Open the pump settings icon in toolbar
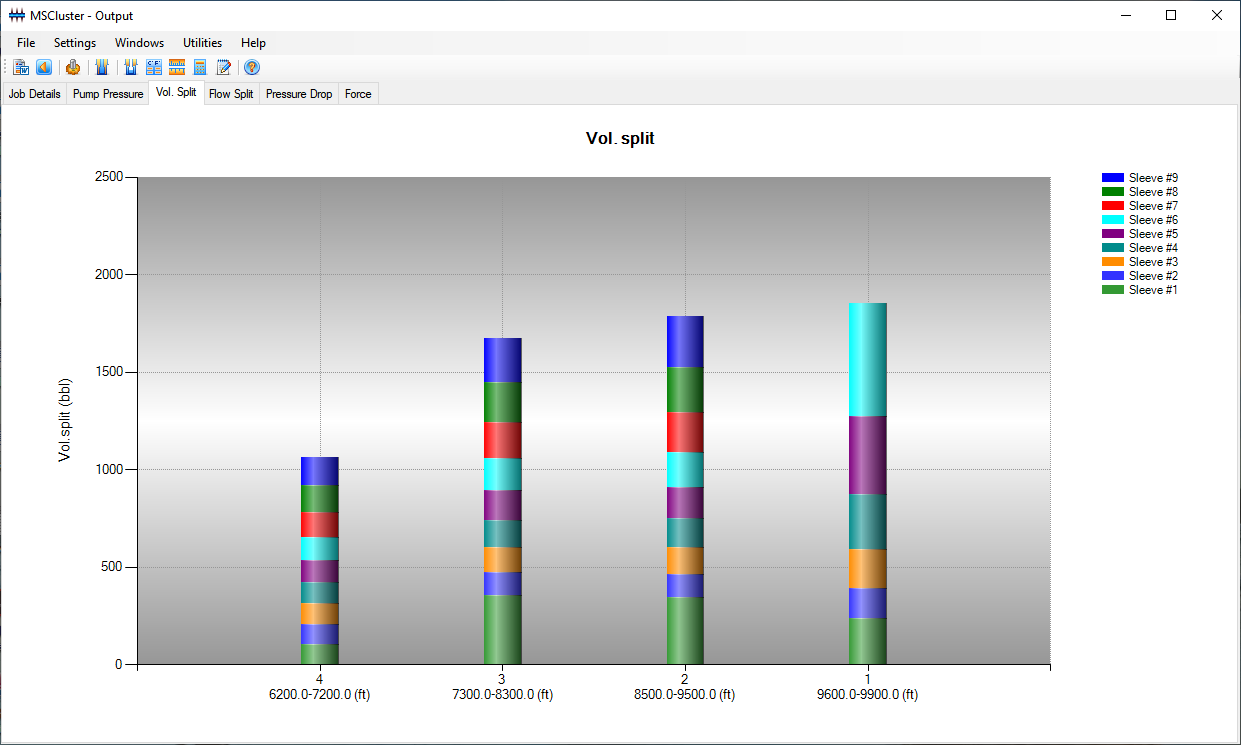The width and height of the screenshot is (1241, 745). [x=73, y=68]
